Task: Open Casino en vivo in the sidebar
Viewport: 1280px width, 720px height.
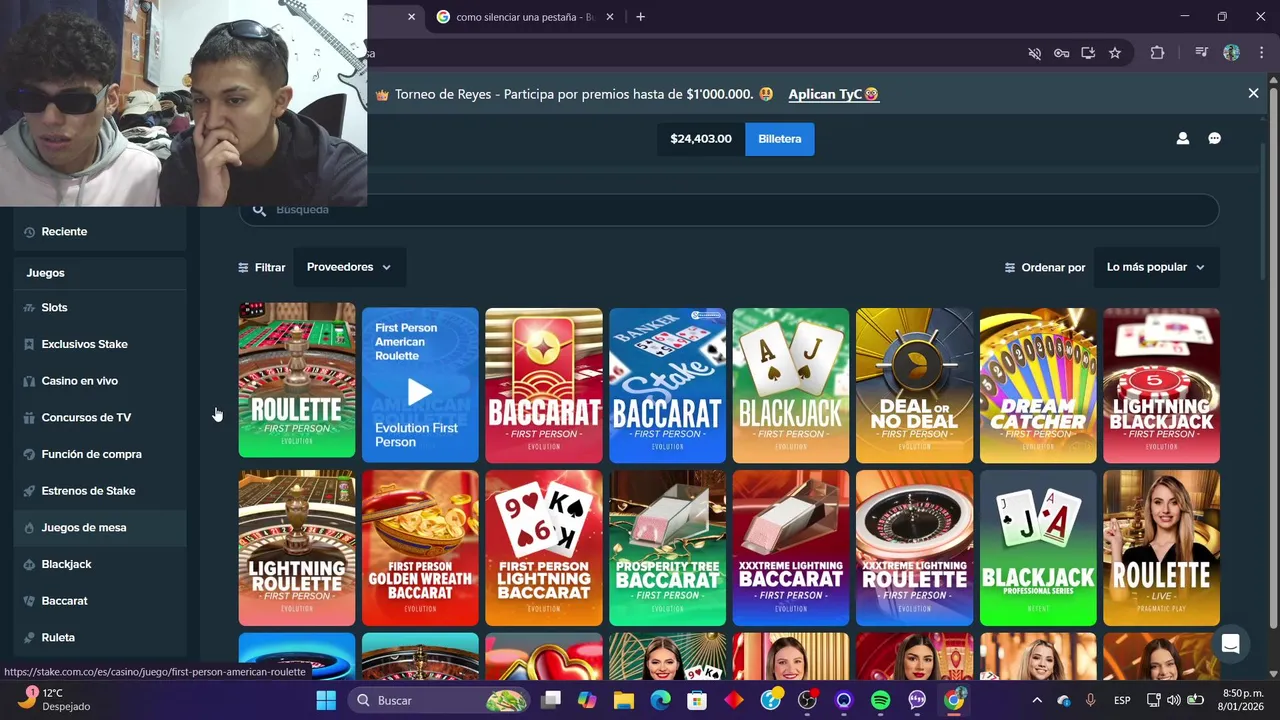Action: 100,381
